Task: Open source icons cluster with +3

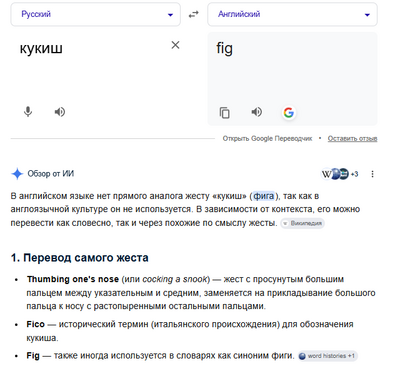Action: [x=340, y=174]
